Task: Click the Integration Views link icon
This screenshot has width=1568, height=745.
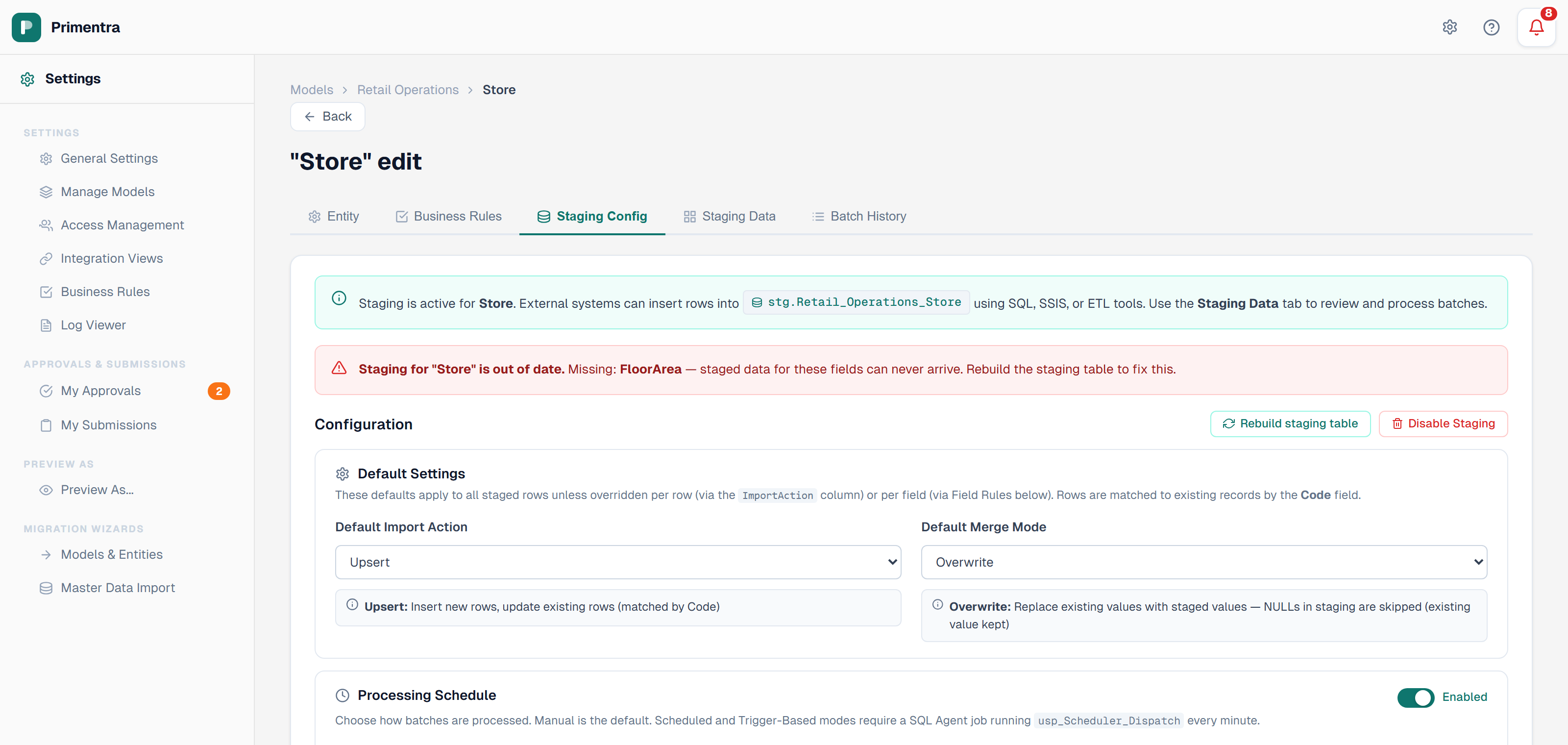Action: (x=46, y=259)
